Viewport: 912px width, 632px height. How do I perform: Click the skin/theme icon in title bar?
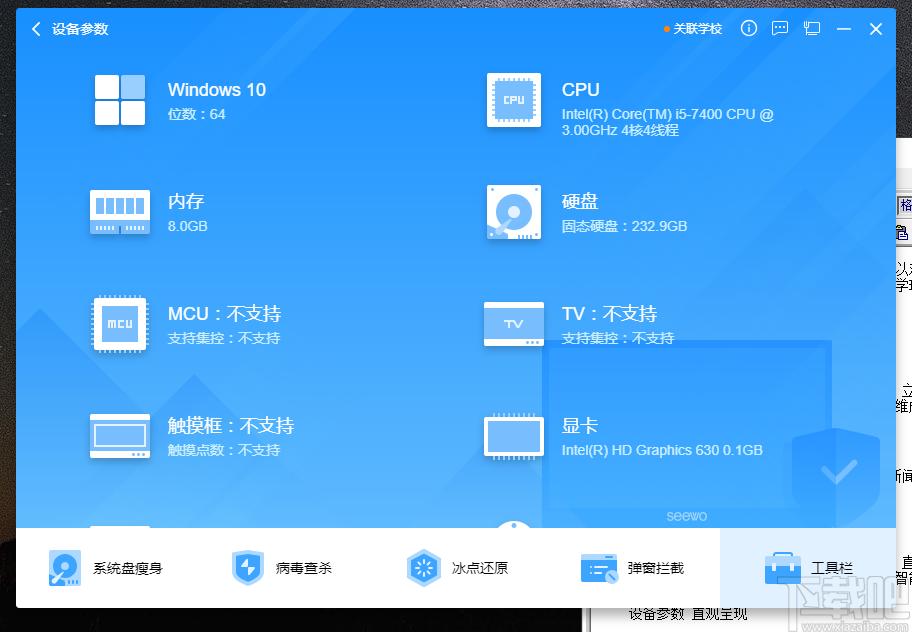click(811, 28)
